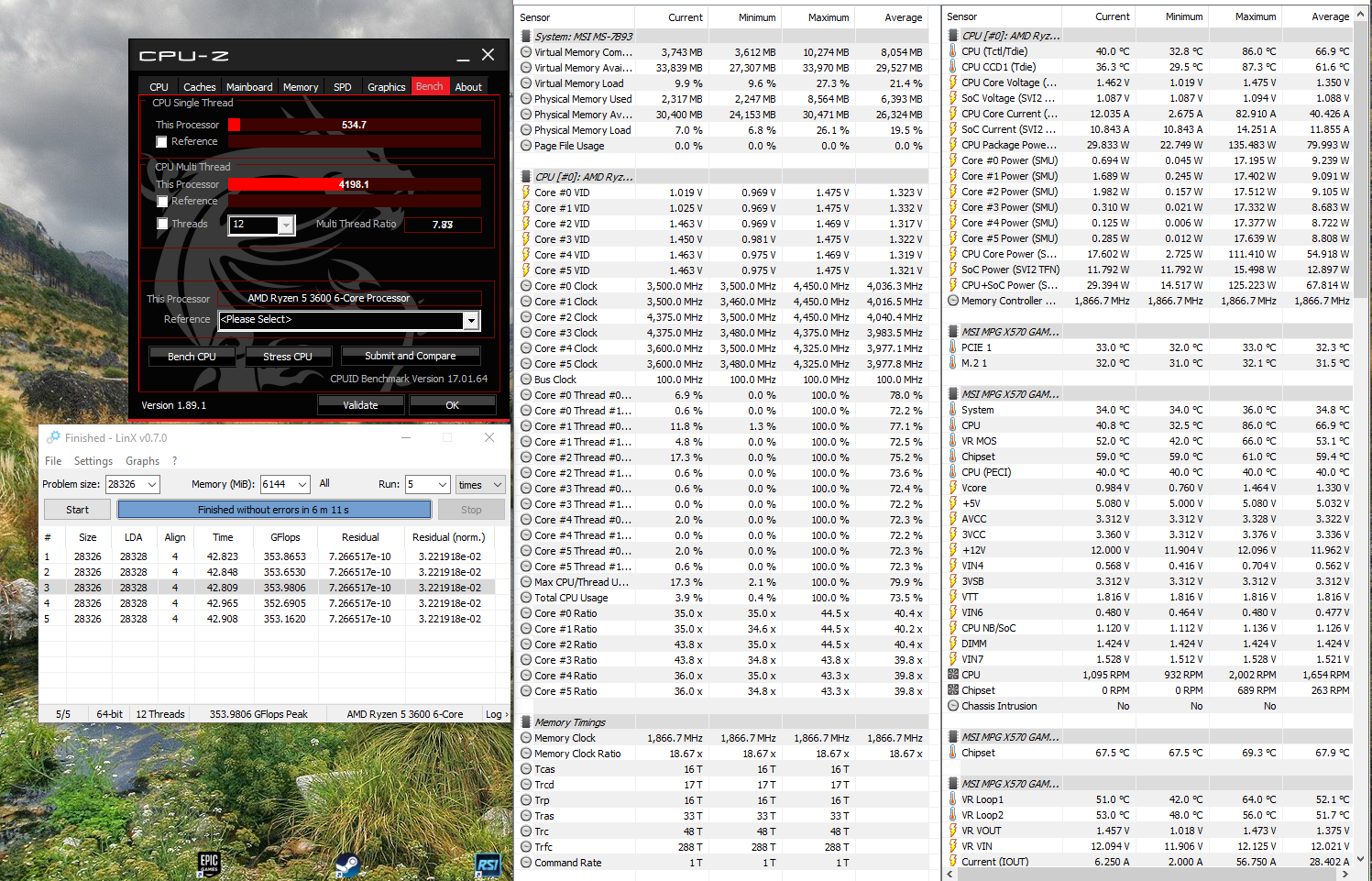Image resolution: width=1372 pixels, height=881 pixels.
Task: Click the Validate button in CPU-Z
Action: (360, 405)
